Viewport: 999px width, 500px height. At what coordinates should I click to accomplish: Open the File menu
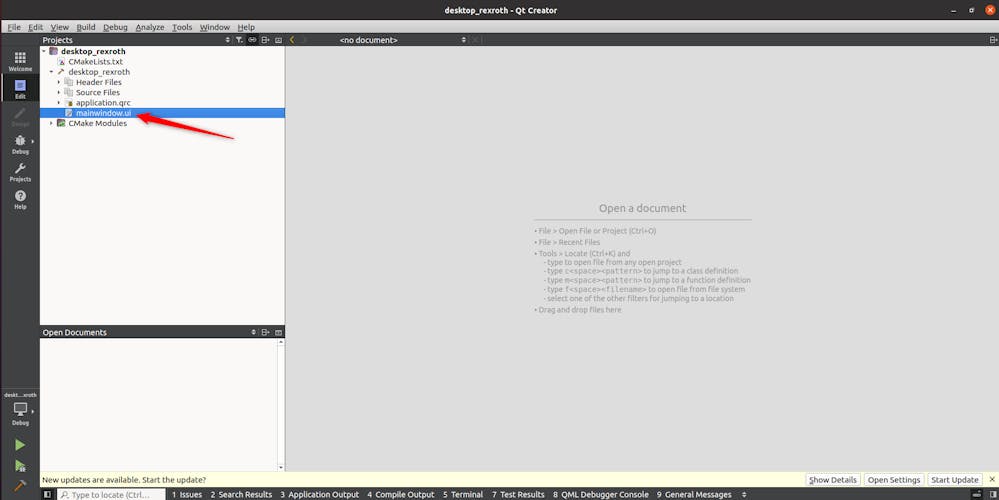point(14,27)
